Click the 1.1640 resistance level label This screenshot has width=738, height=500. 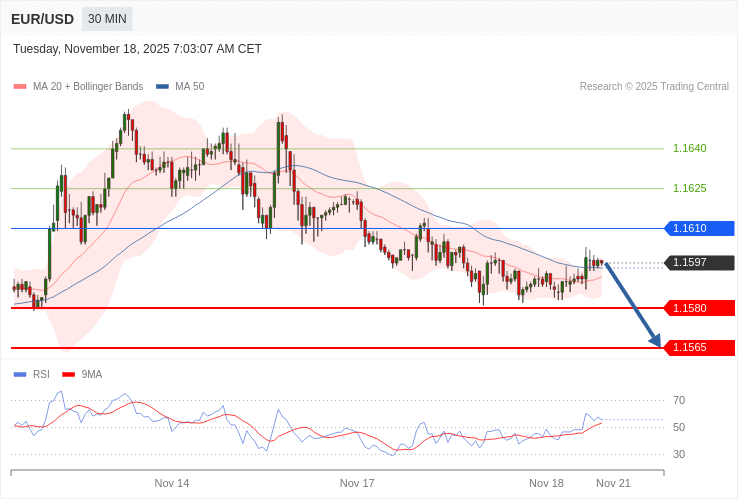690,148
